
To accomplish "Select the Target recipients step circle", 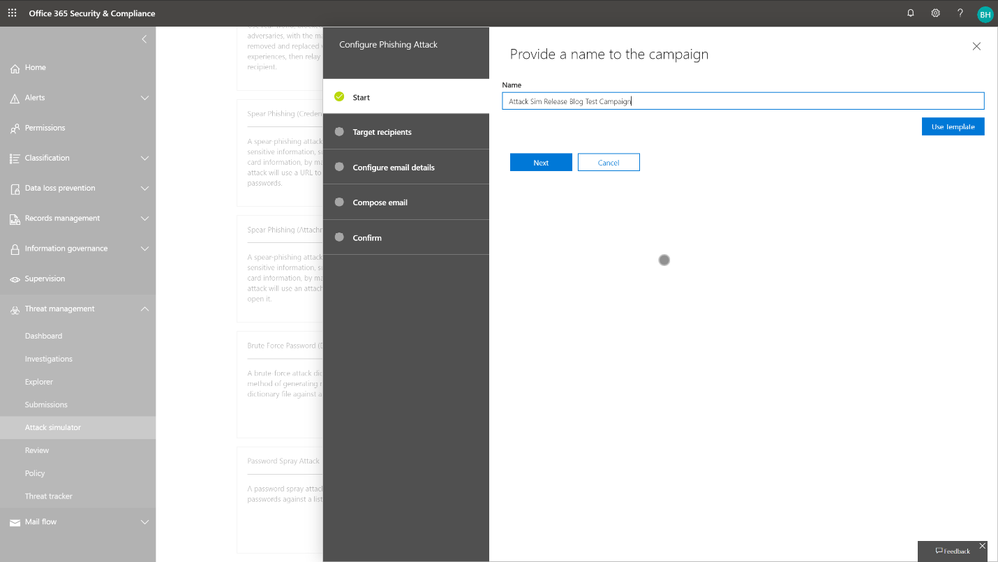I will [x=339, y=132].
